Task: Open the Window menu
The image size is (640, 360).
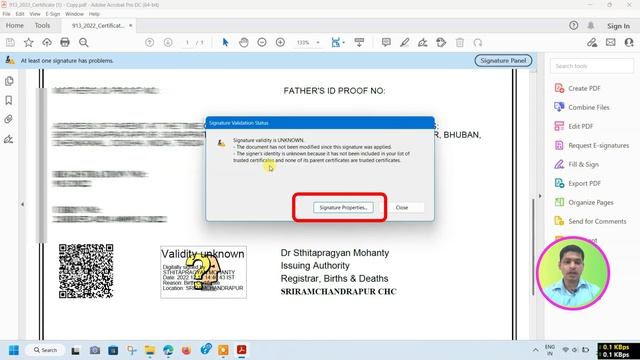Action: tap(74, 14)
